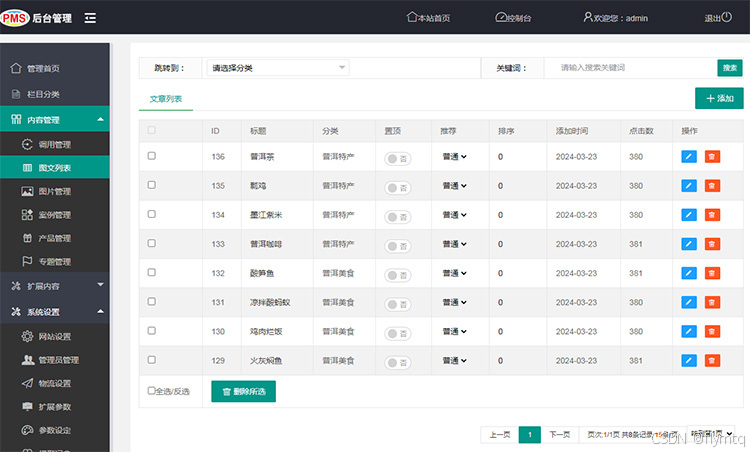This screenshot has height=452, width=750.
Task: Go to 本站首页 site home
Action: tap(428, 18)
